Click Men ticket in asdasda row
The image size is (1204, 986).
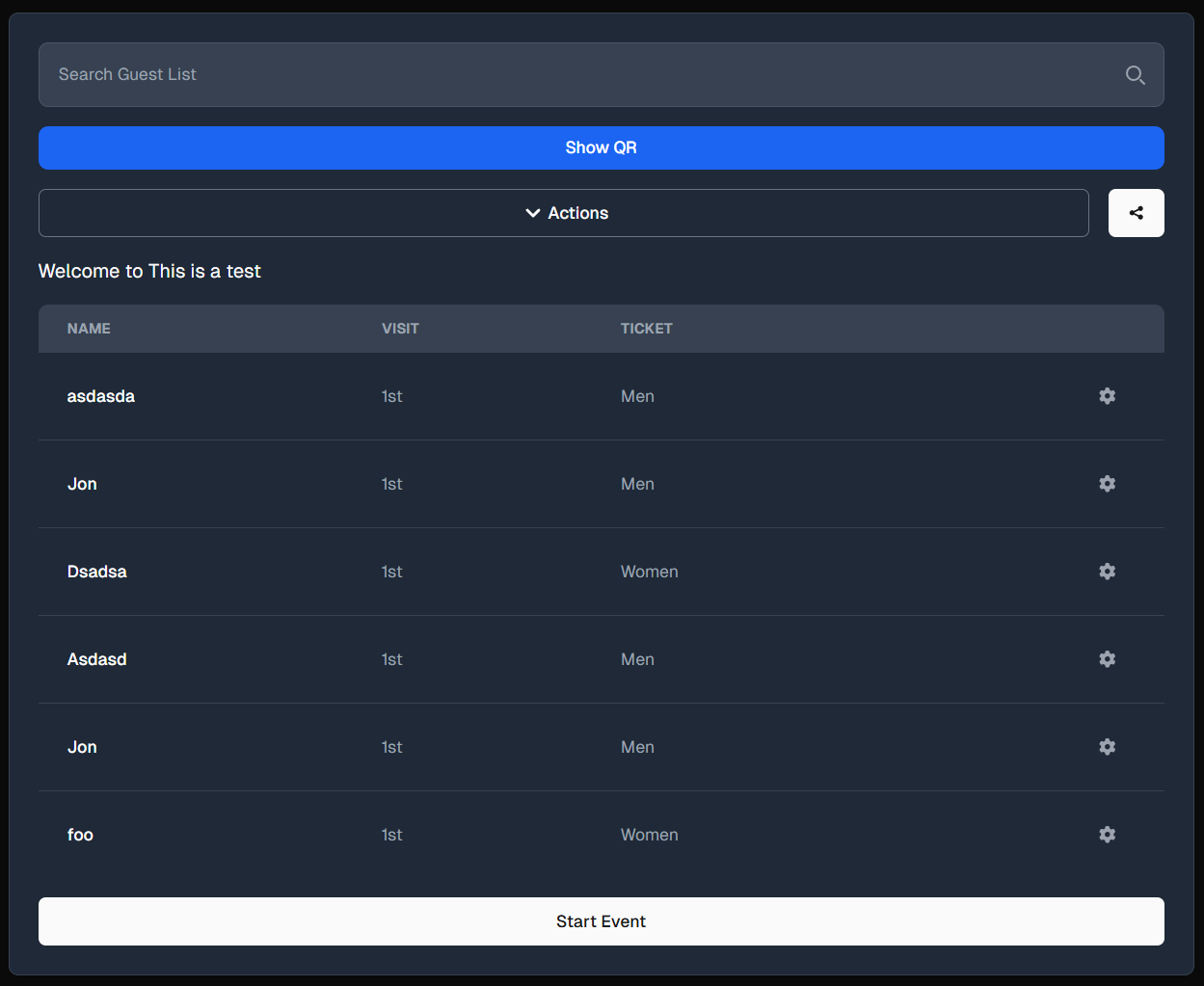point(637,396)
